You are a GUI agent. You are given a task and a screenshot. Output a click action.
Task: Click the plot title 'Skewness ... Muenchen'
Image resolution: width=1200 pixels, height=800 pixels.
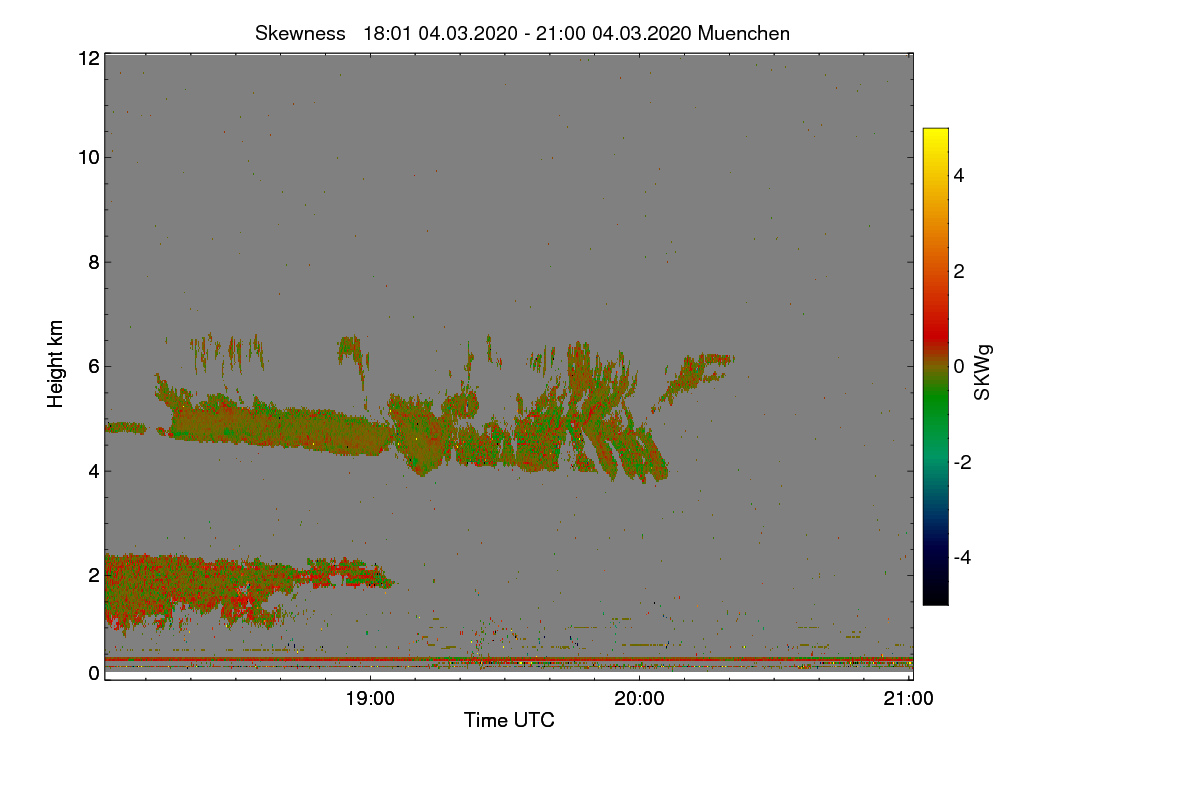pyautogui.click(x=522, y=33)
